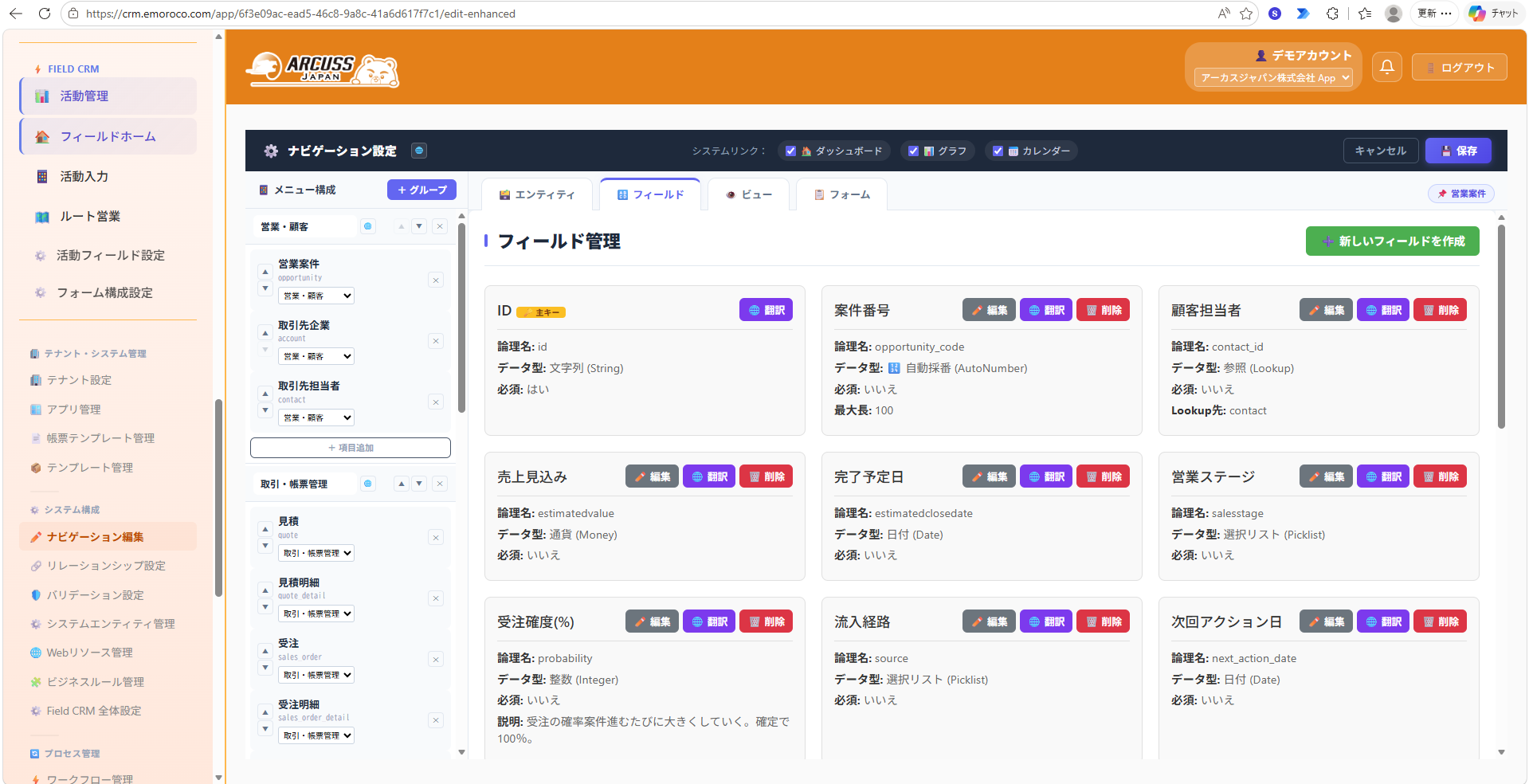Click the globe icon next to ナビゲーション設定

pos(419,151)
